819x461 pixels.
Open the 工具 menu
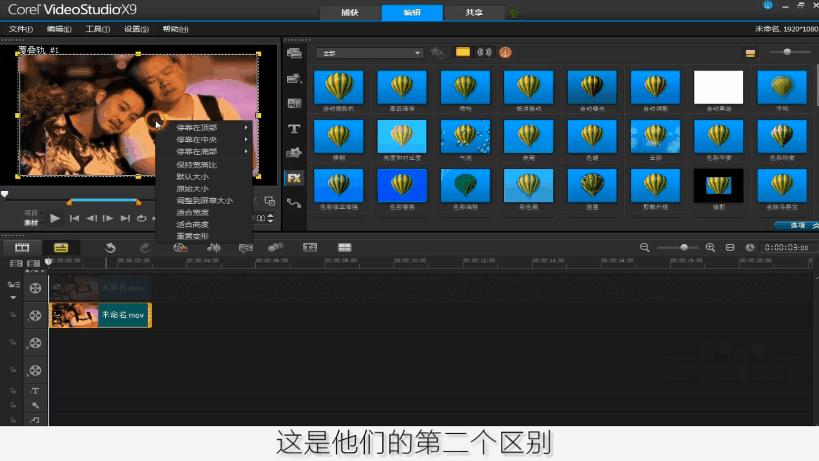pyautogui.click(x=98, y=29)
